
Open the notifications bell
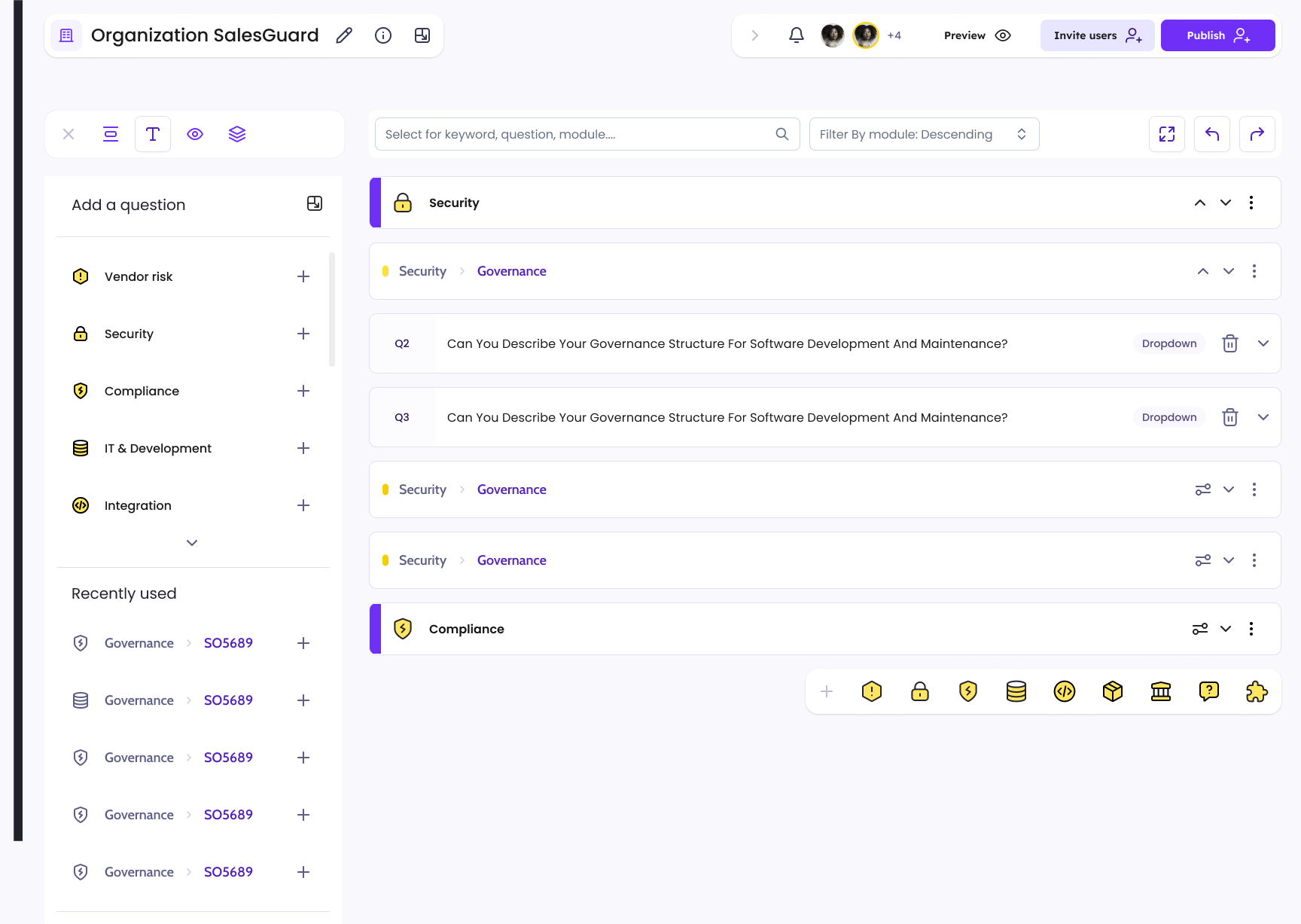pyautogui.click(x=796, y=35)
